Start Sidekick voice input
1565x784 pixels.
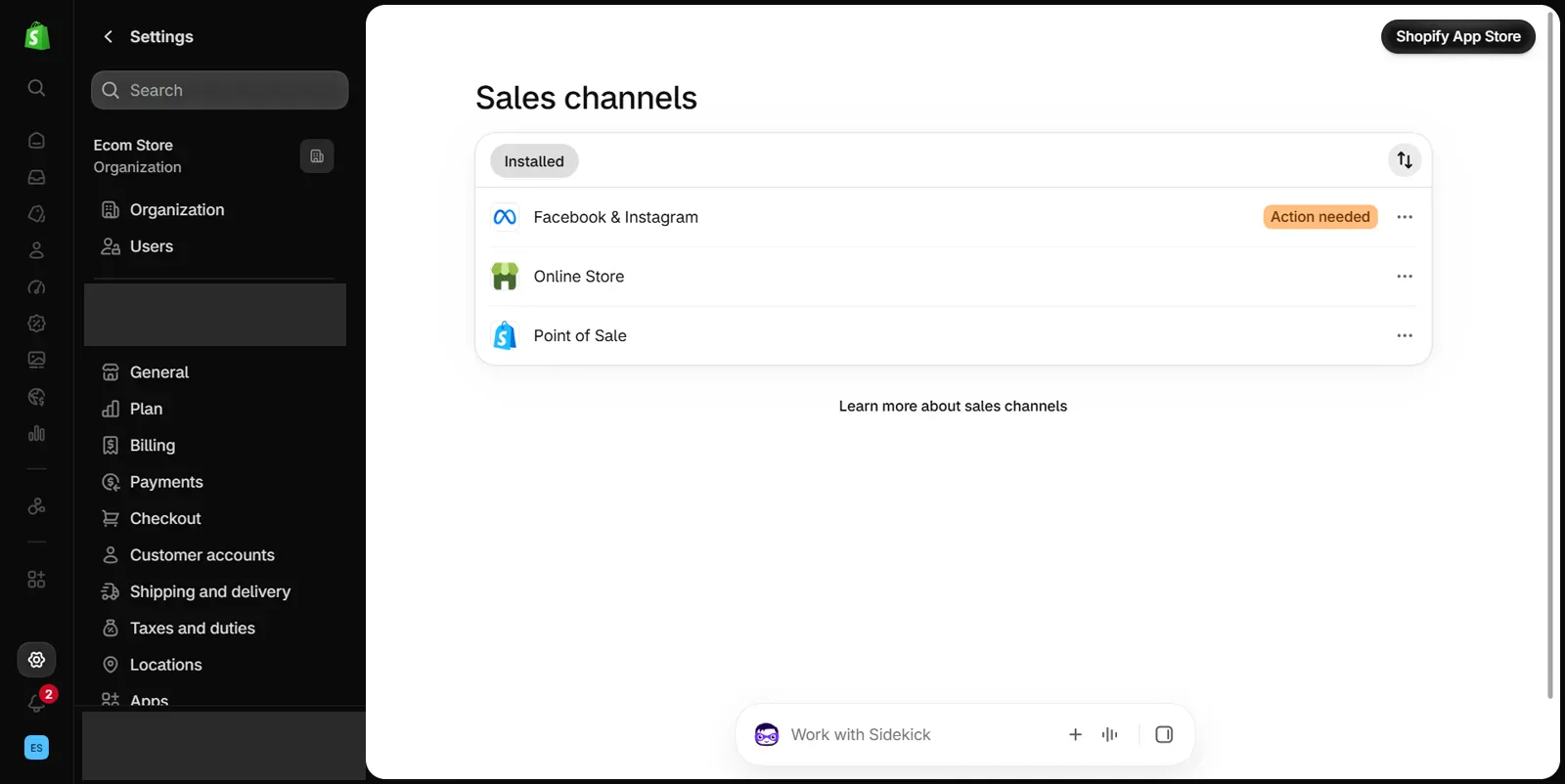(1109, 735)
